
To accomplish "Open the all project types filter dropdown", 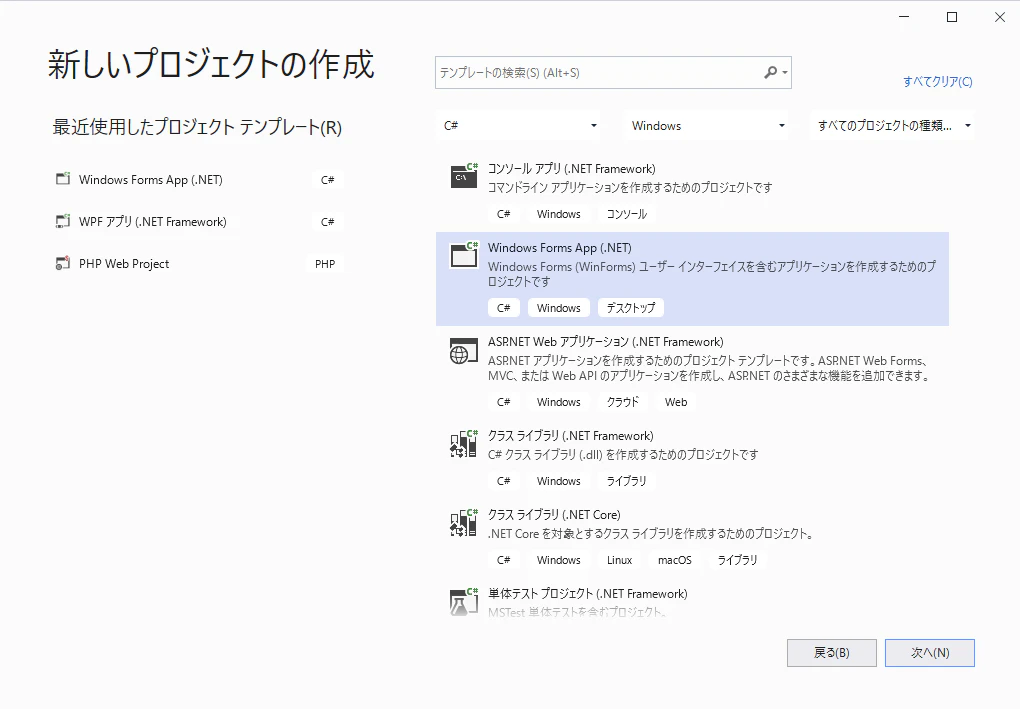I will point(892,126).
